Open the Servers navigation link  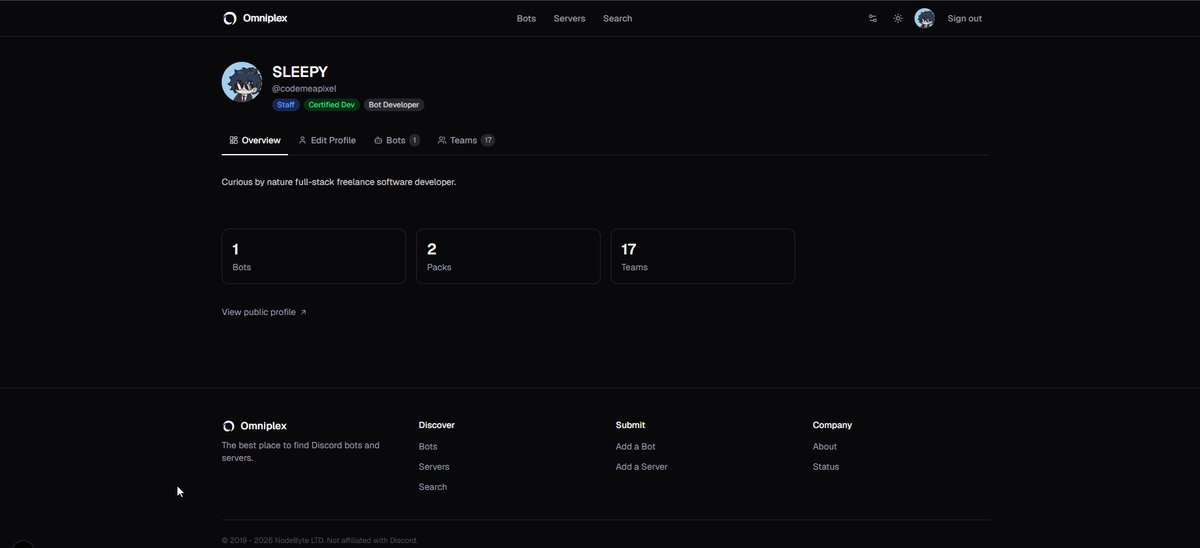(x=569, y=18)
